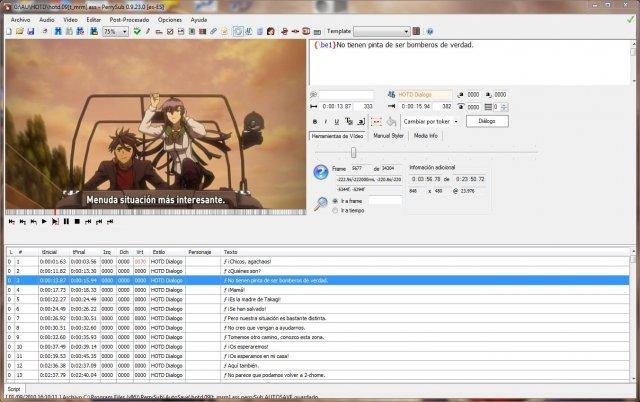
Task: Click the character name field beside the face icon
Action: coord(346,95)
